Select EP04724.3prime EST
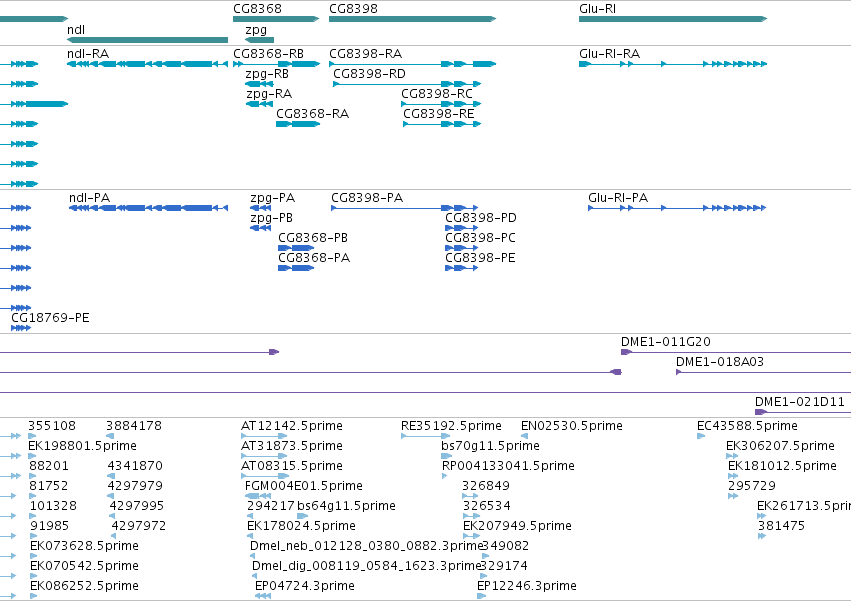 point(263,596)
